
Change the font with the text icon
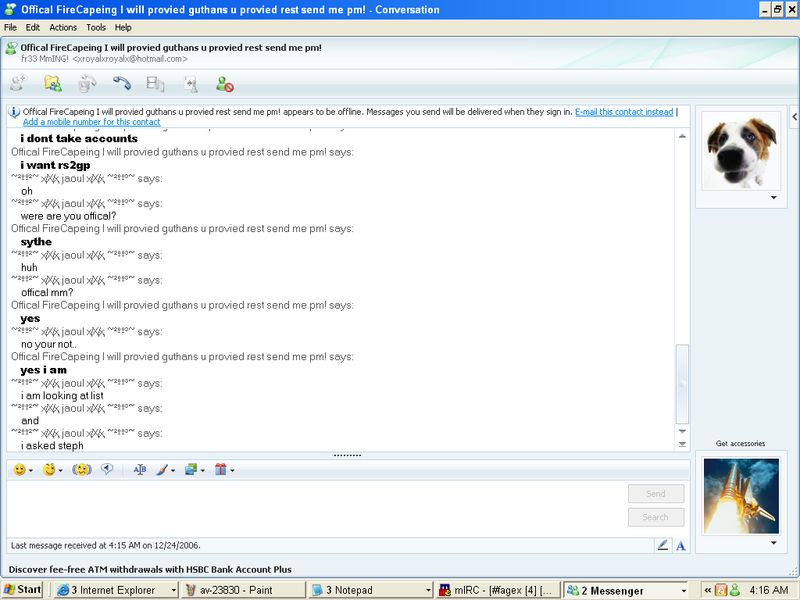point(140,469)
